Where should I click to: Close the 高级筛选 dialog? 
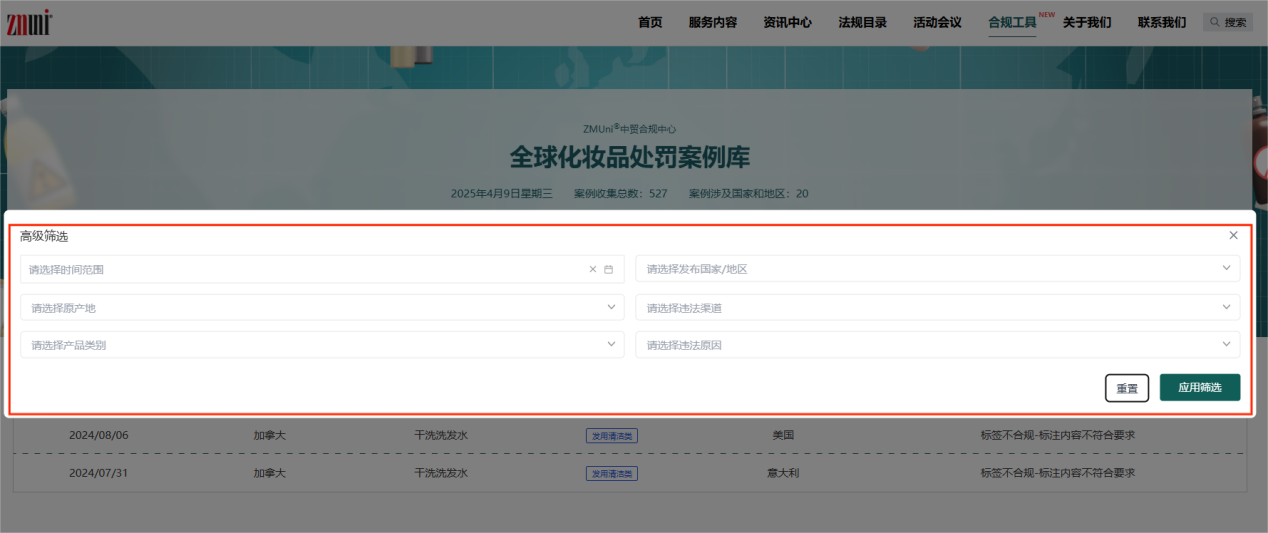(x=1233, y=235)
